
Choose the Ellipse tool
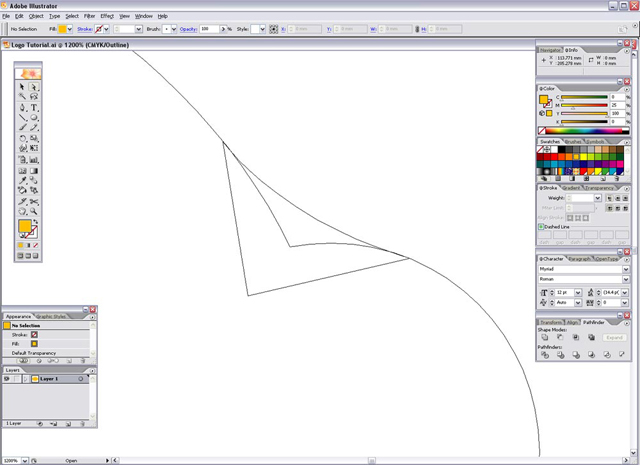[34, 118]
